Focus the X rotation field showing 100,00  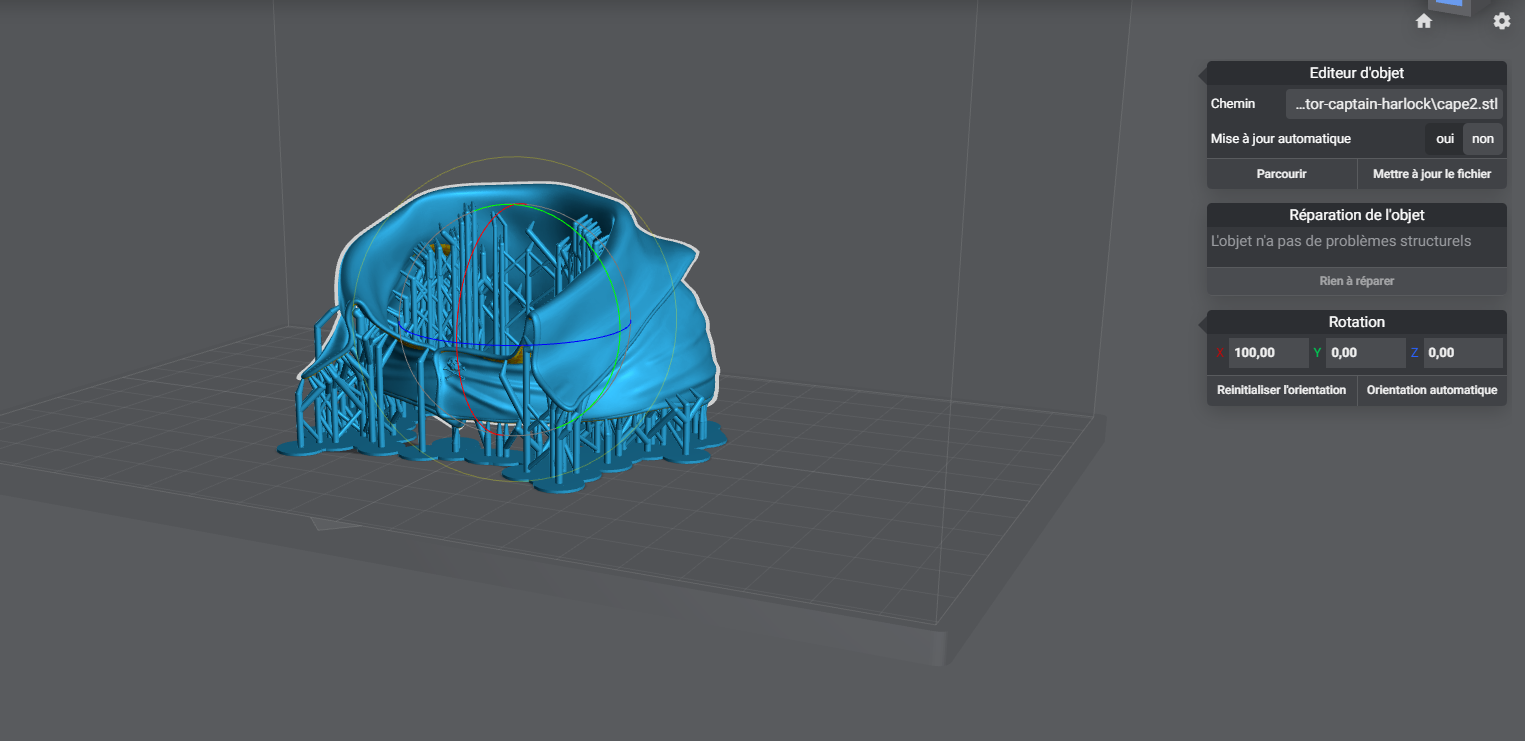coord(1268,353)
